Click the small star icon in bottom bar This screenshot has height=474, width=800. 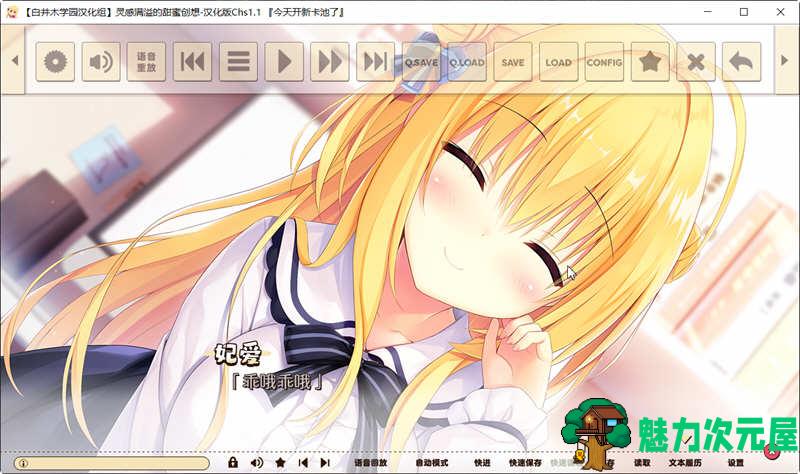pyautogui.click(x=280, y=463)
